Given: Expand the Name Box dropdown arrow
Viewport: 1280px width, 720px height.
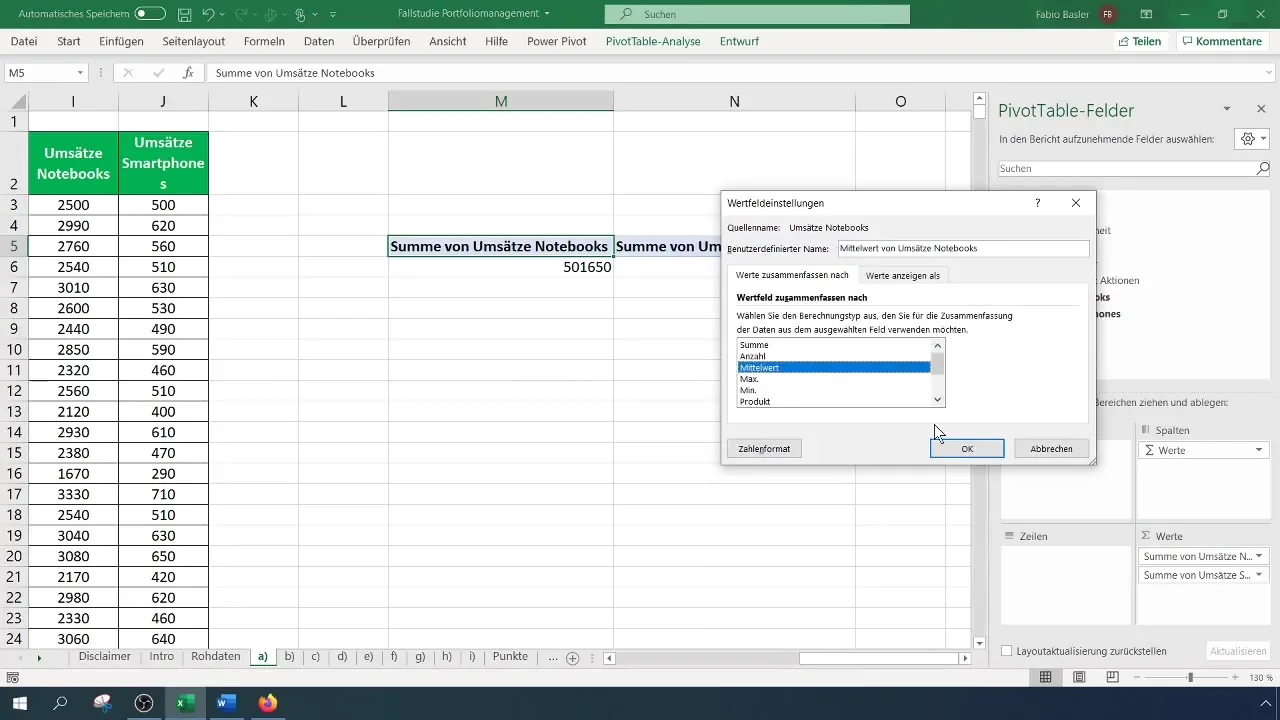Looking at the screenshot, I should pos(80,73).
